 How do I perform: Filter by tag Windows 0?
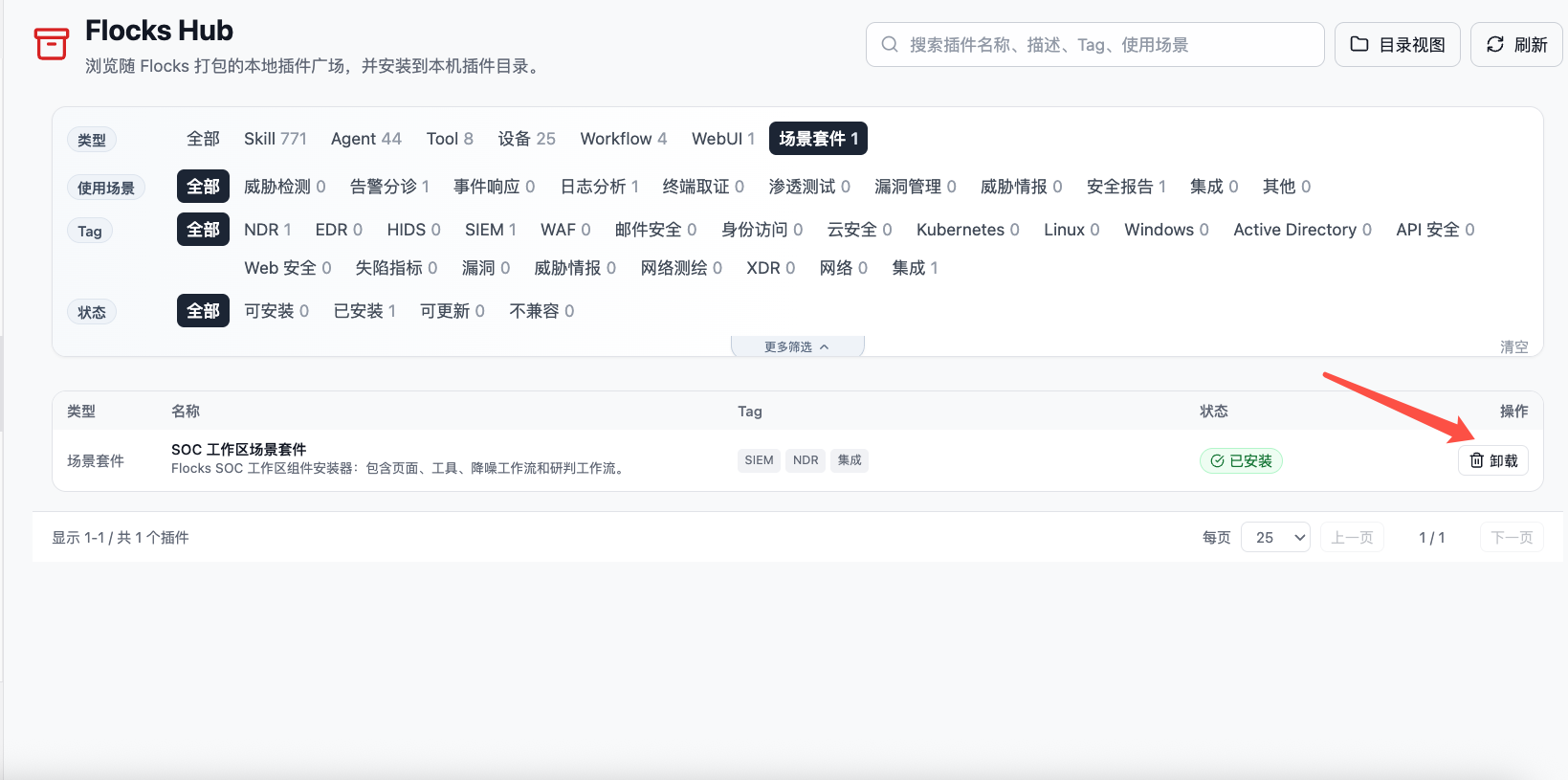[x=1166, y=230]
